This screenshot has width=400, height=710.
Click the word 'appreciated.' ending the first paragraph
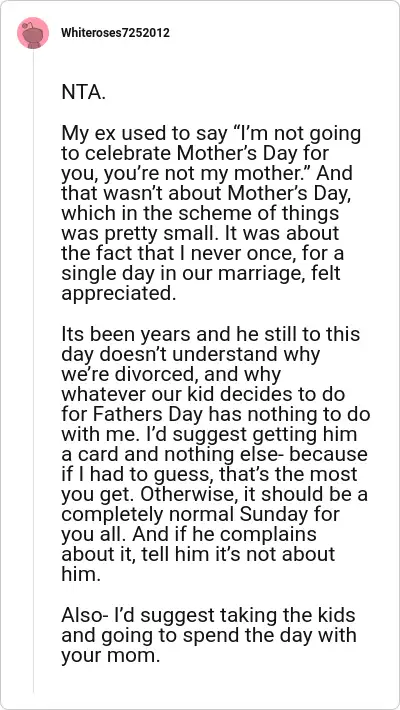point(117,294)
